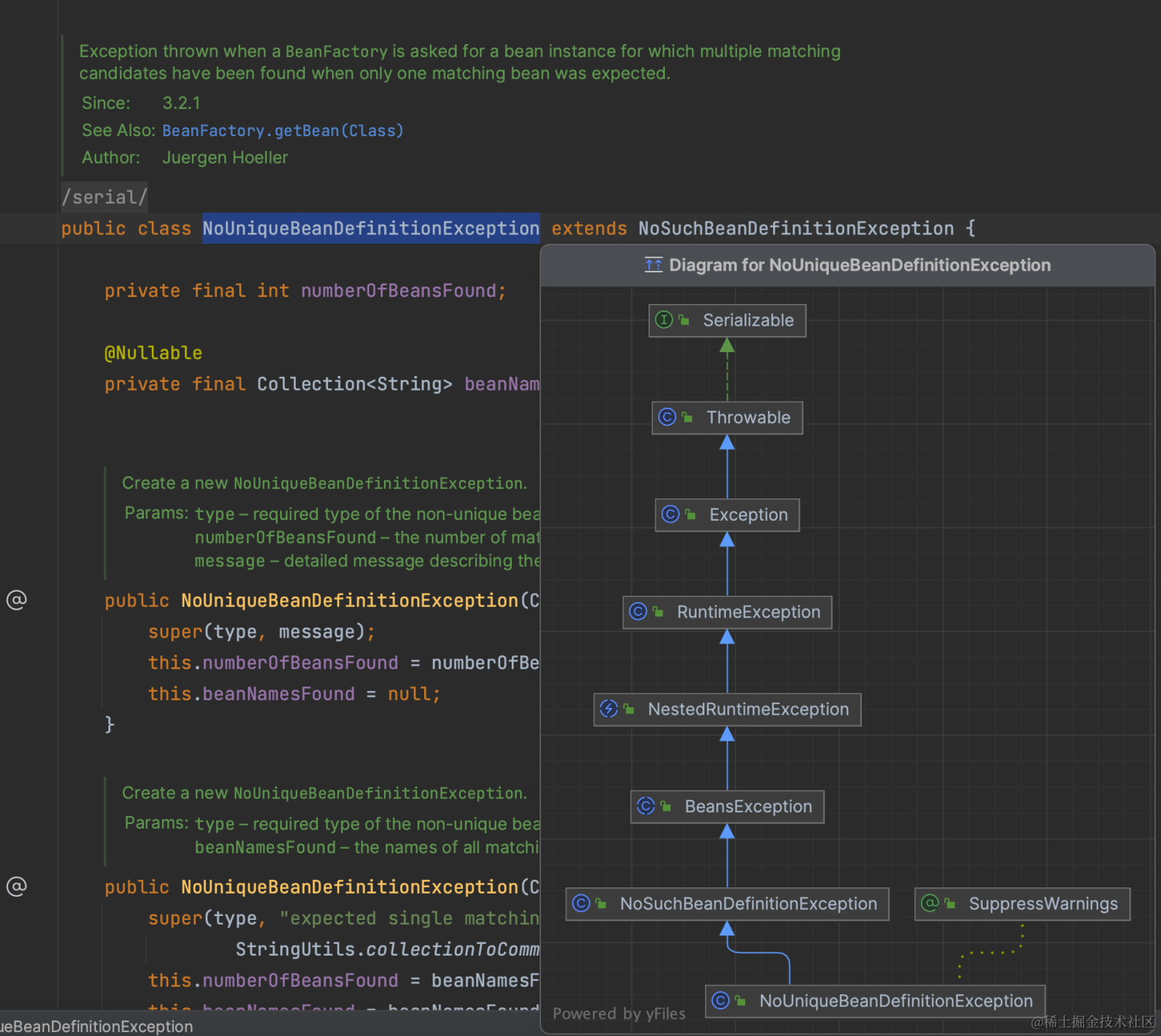
Task: Click NoSuchBeanDefinitionException after extends keyword
Action: pos(796,228)
